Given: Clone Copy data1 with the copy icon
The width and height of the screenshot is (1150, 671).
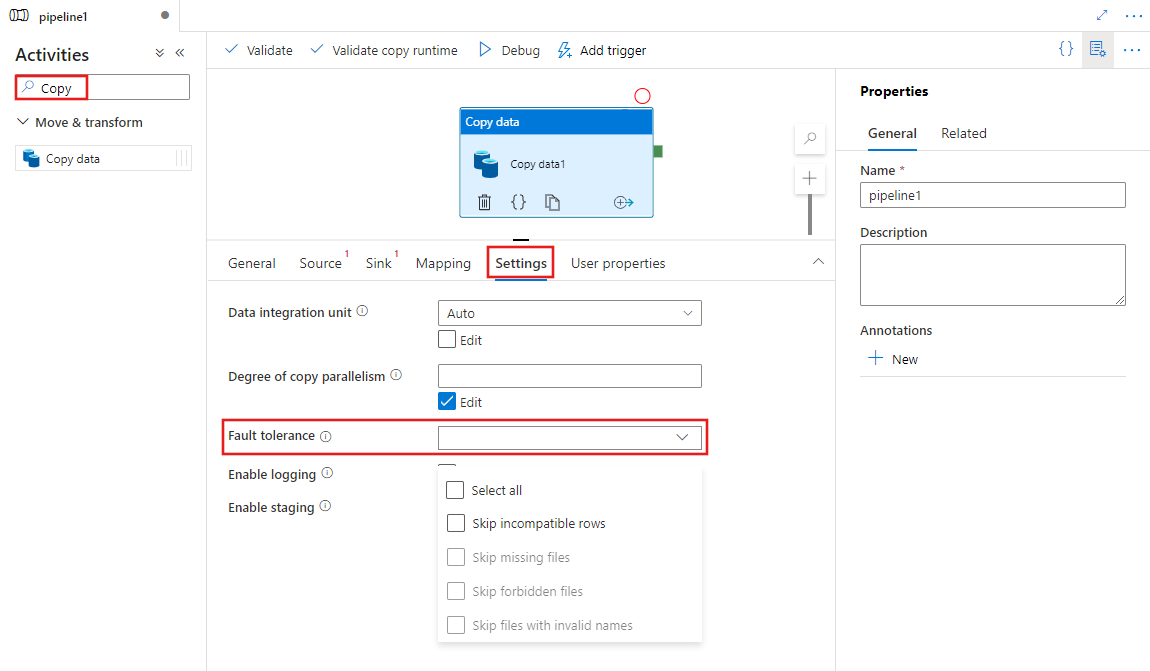Looking at the screenshot, I should pyautogui.click(x=552, y=201).
